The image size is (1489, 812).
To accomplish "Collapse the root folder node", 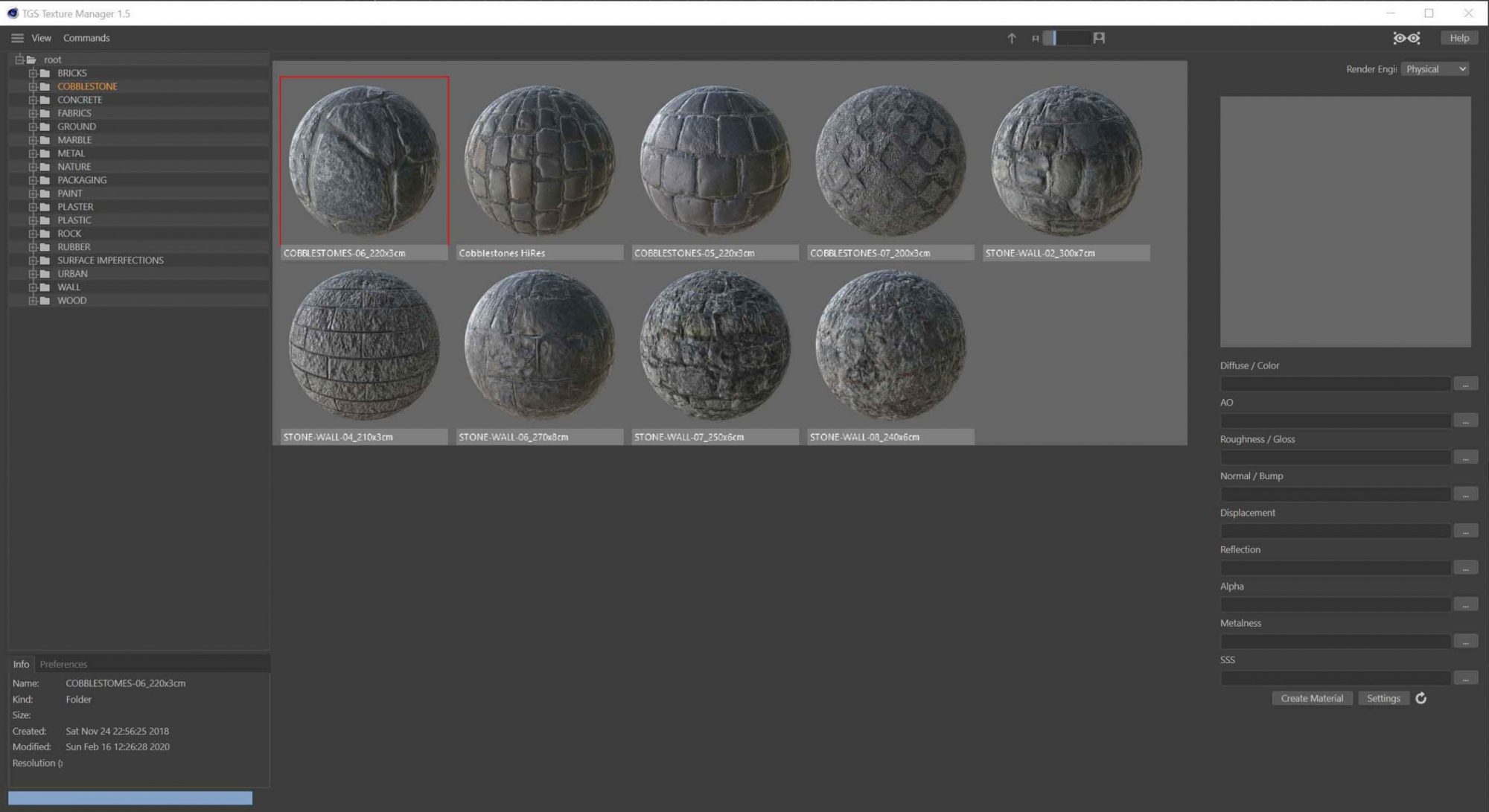I will (19, 59).
